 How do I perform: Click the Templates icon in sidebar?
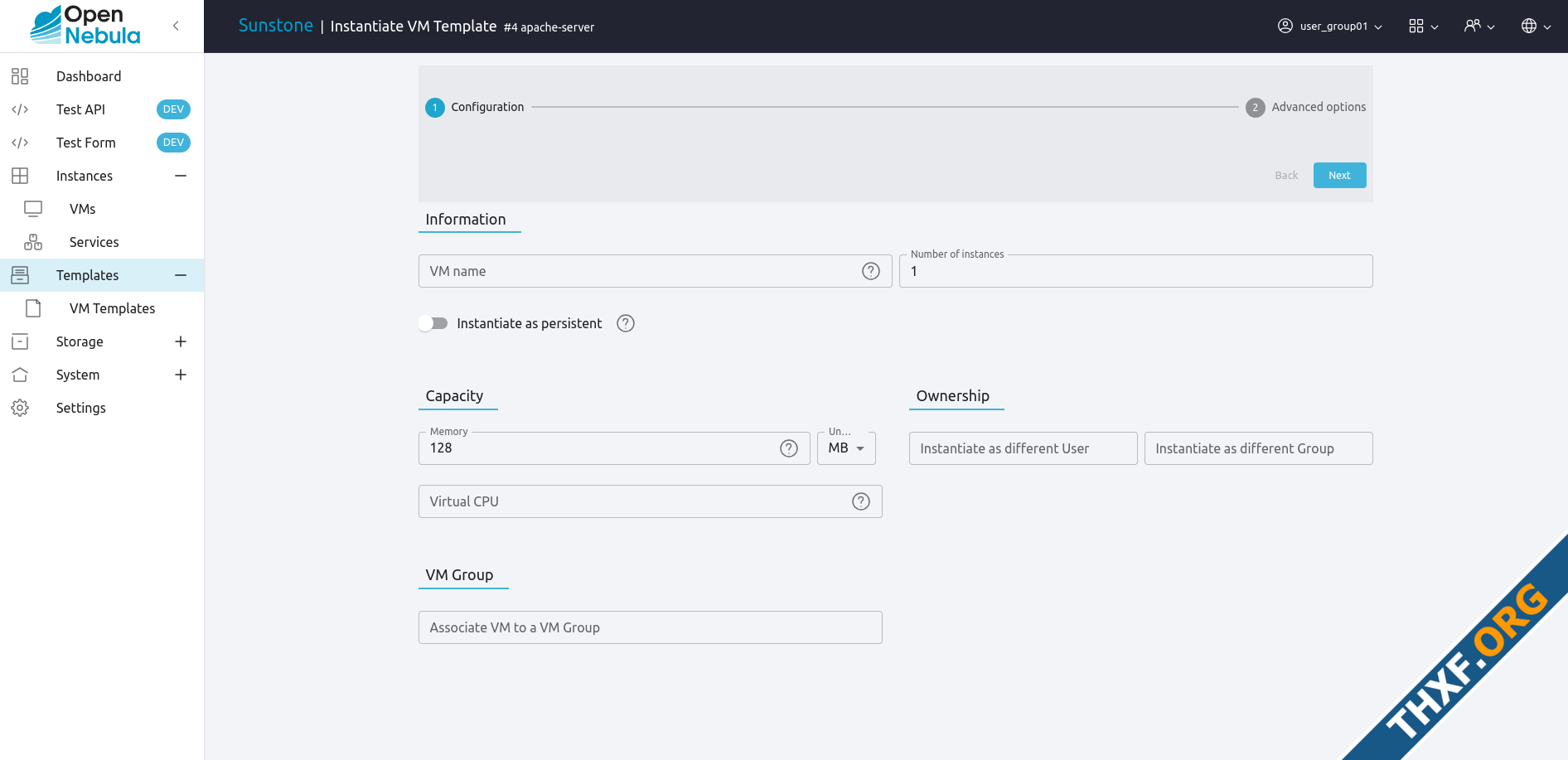20,275
